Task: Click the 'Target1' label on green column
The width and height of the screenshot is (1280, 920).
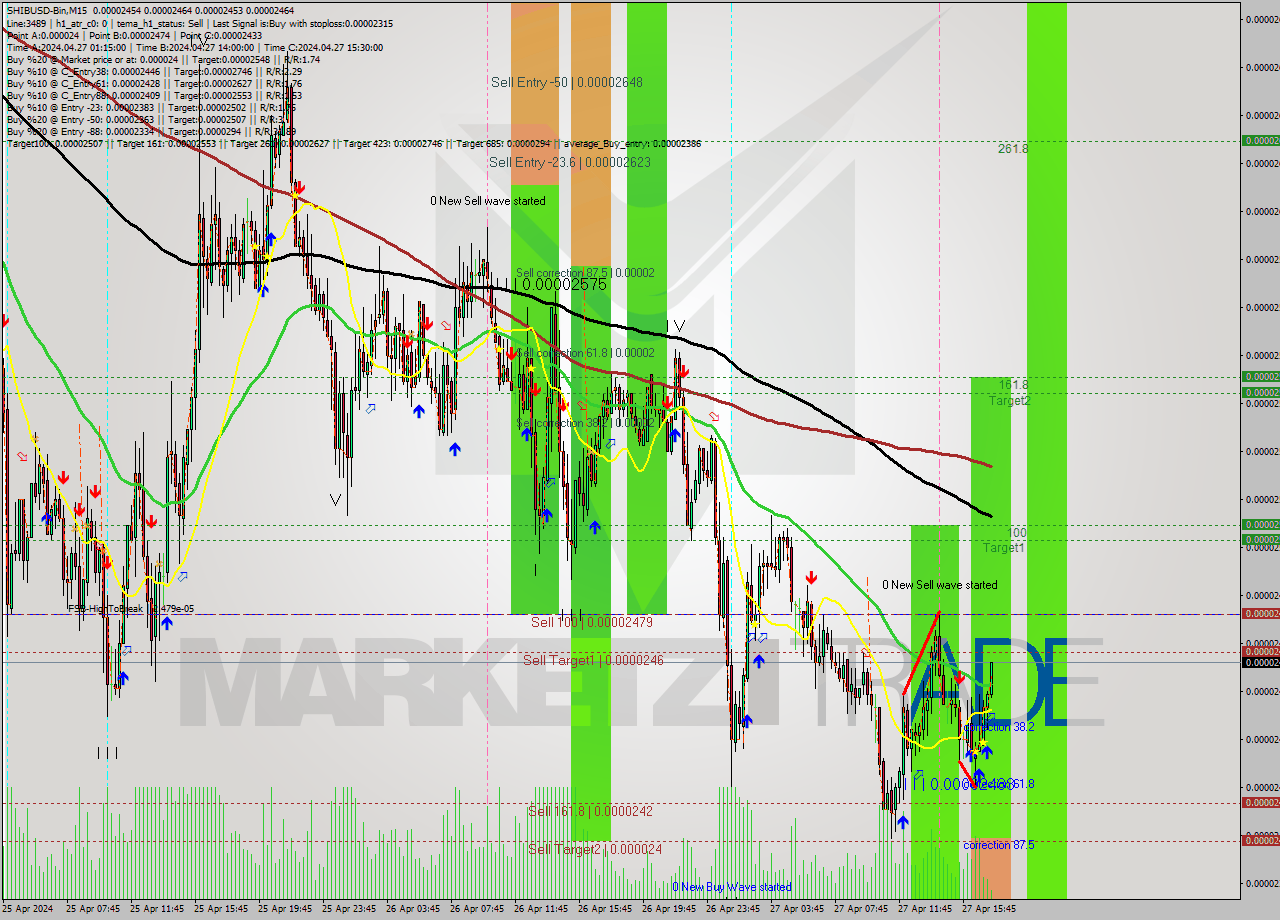Action: [x=1003, y=547]
